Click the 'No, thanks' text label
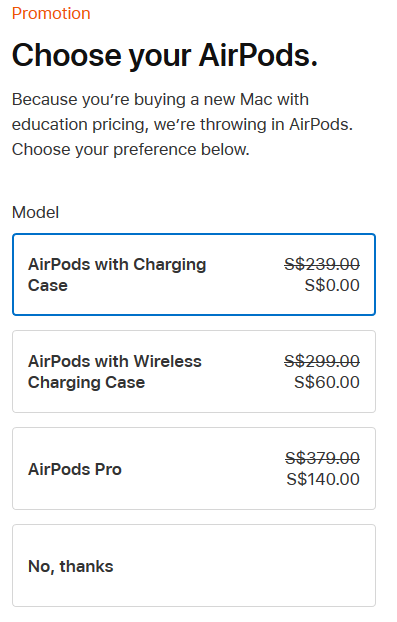The width and height of the screenshot is (397, 622). pos(71,566)
